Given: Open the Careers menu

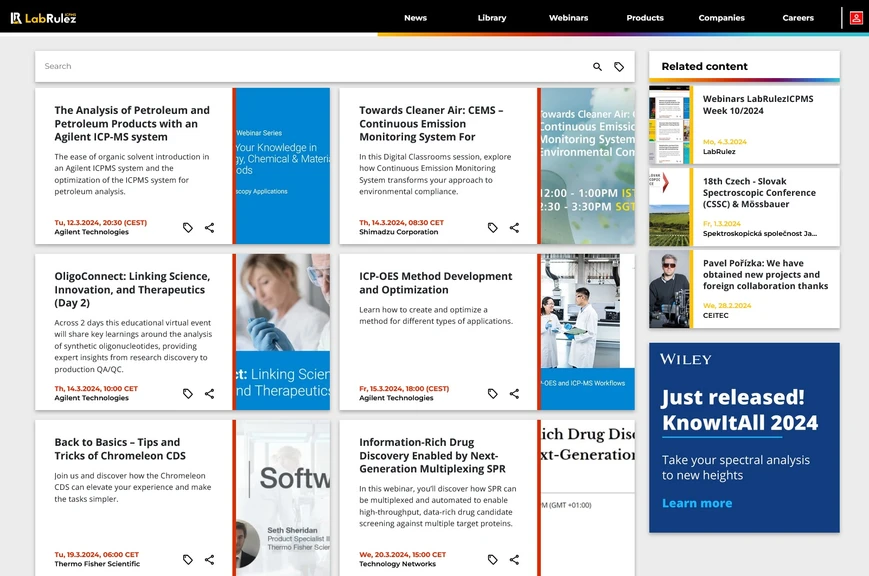Looking at the screenshot, I should (x=798, y=18).
